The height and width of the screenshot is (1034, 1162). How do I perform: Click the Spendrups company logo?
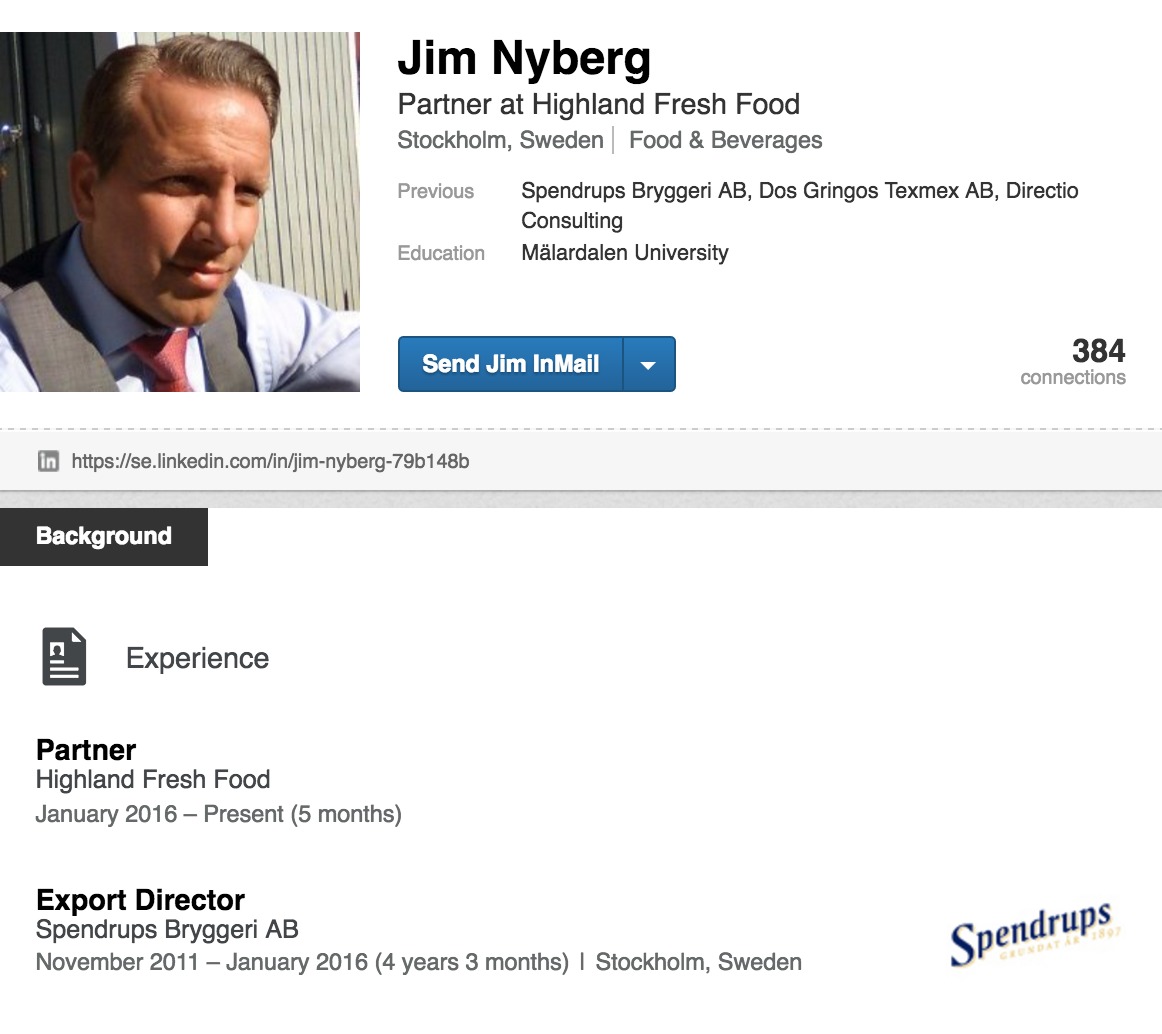coord(1035,934)
